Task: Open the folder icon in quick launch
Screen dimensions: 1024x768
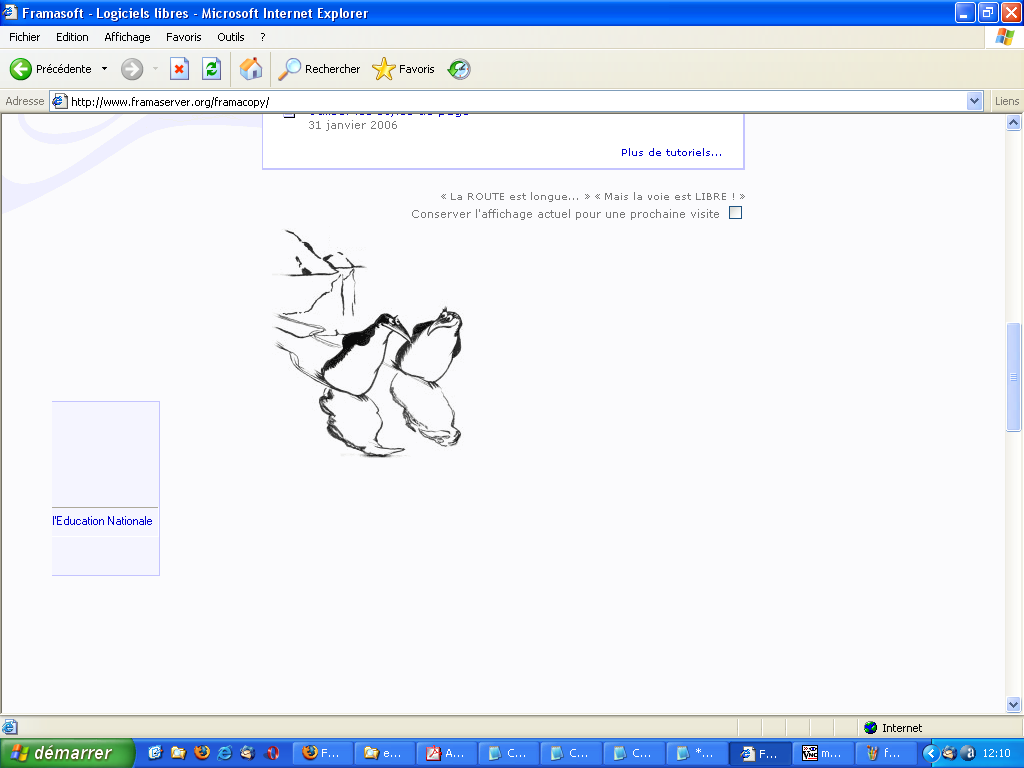Action: [x=178, y=752]
